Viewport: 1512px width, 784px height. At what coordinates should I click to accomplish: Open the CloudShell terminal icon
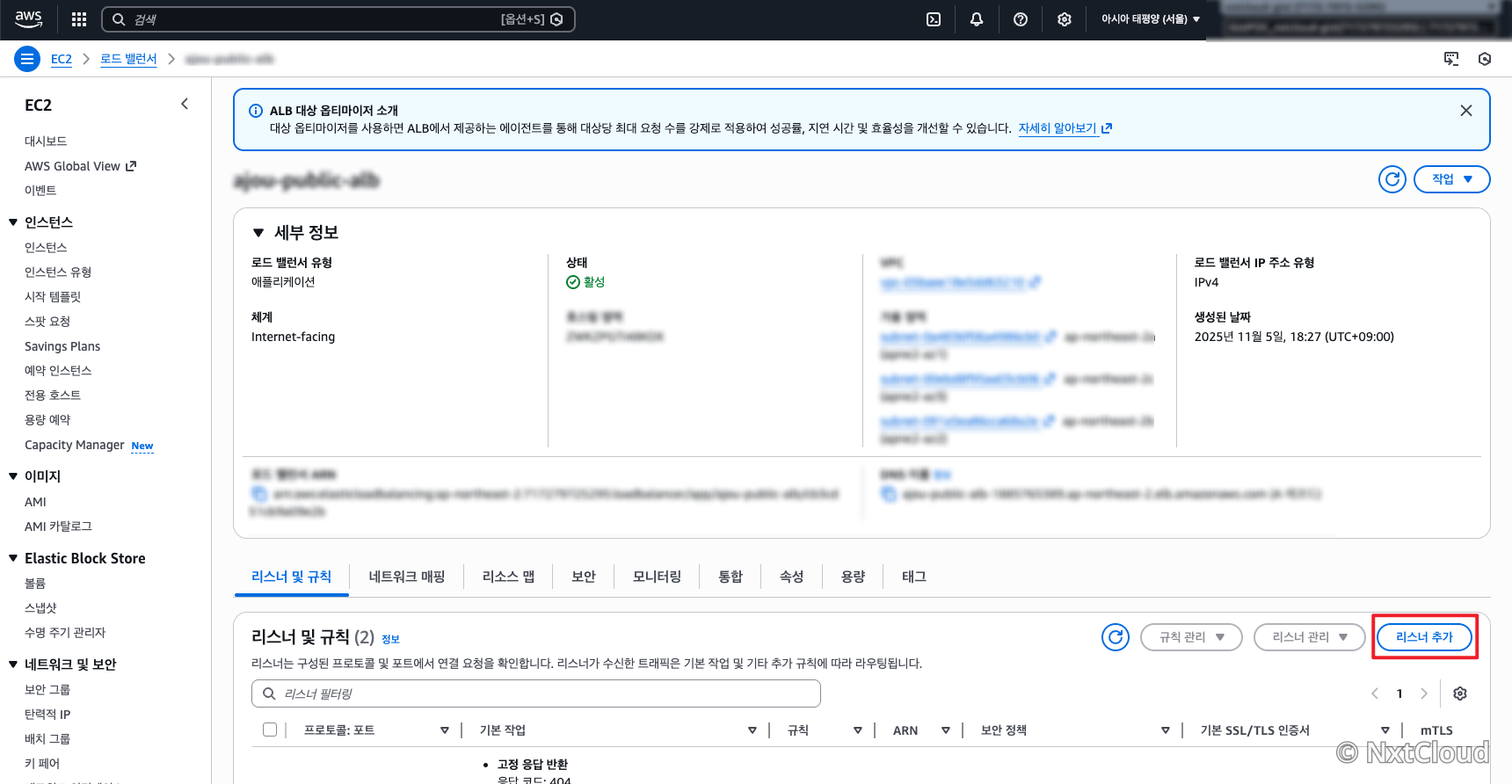coord(934,19)
